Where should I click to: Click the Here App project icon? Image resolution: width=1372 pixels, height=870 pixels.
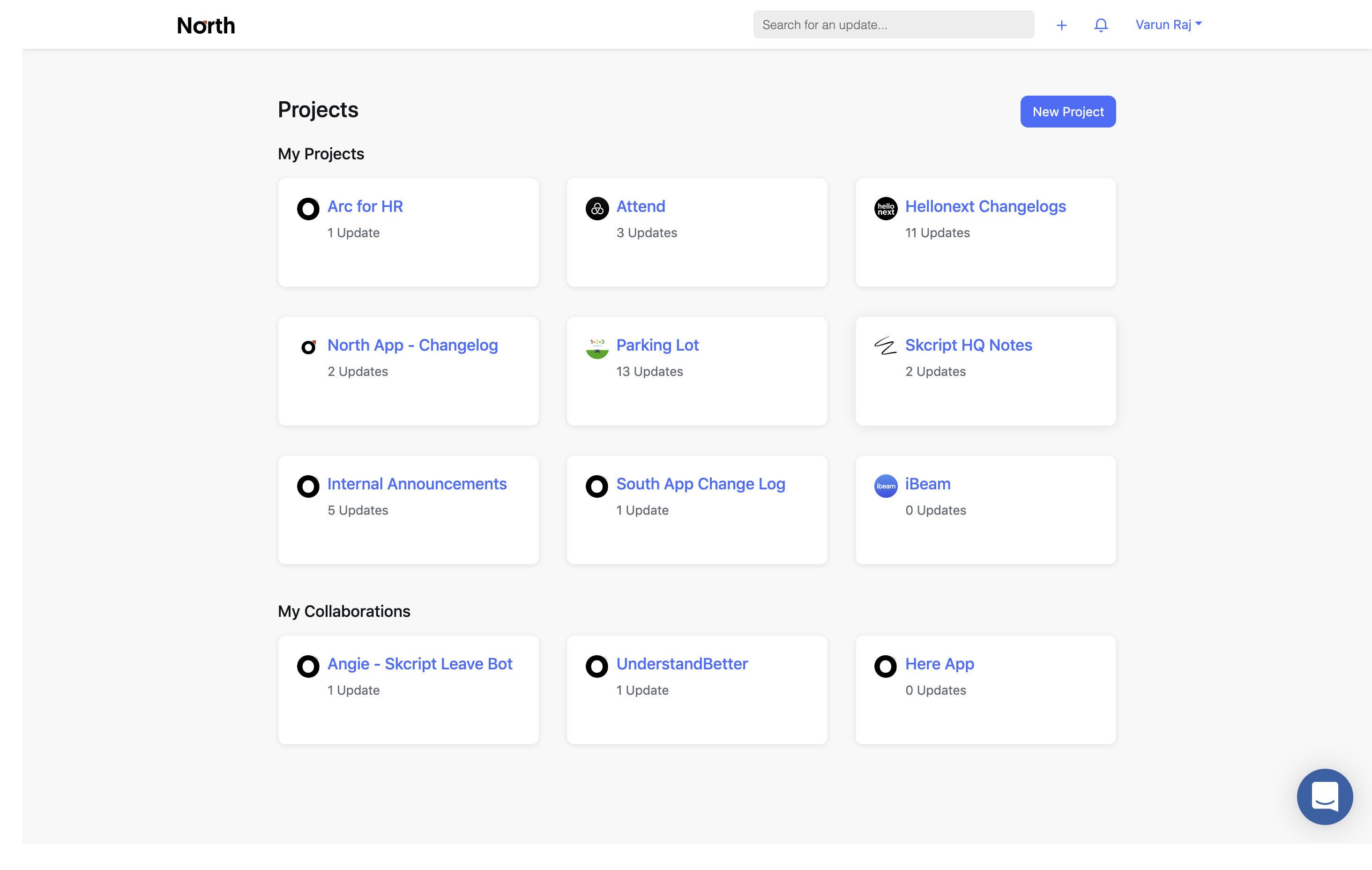point(886,666)
